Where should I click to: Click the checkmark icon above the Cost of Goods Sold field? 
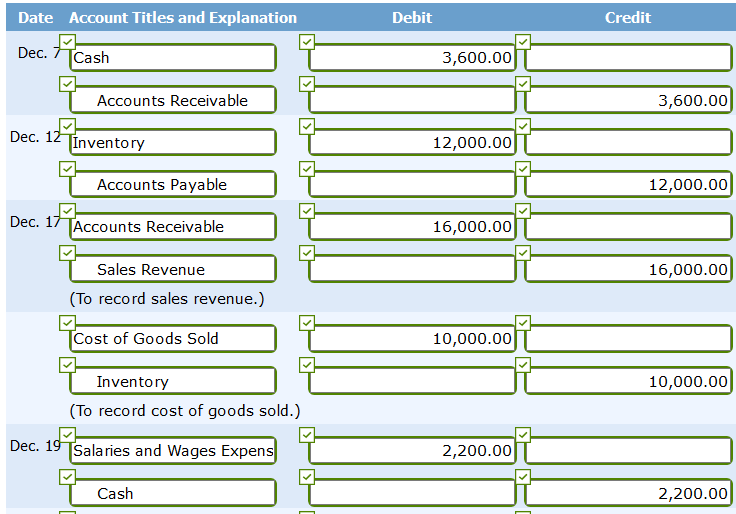(x=68, y=322)
